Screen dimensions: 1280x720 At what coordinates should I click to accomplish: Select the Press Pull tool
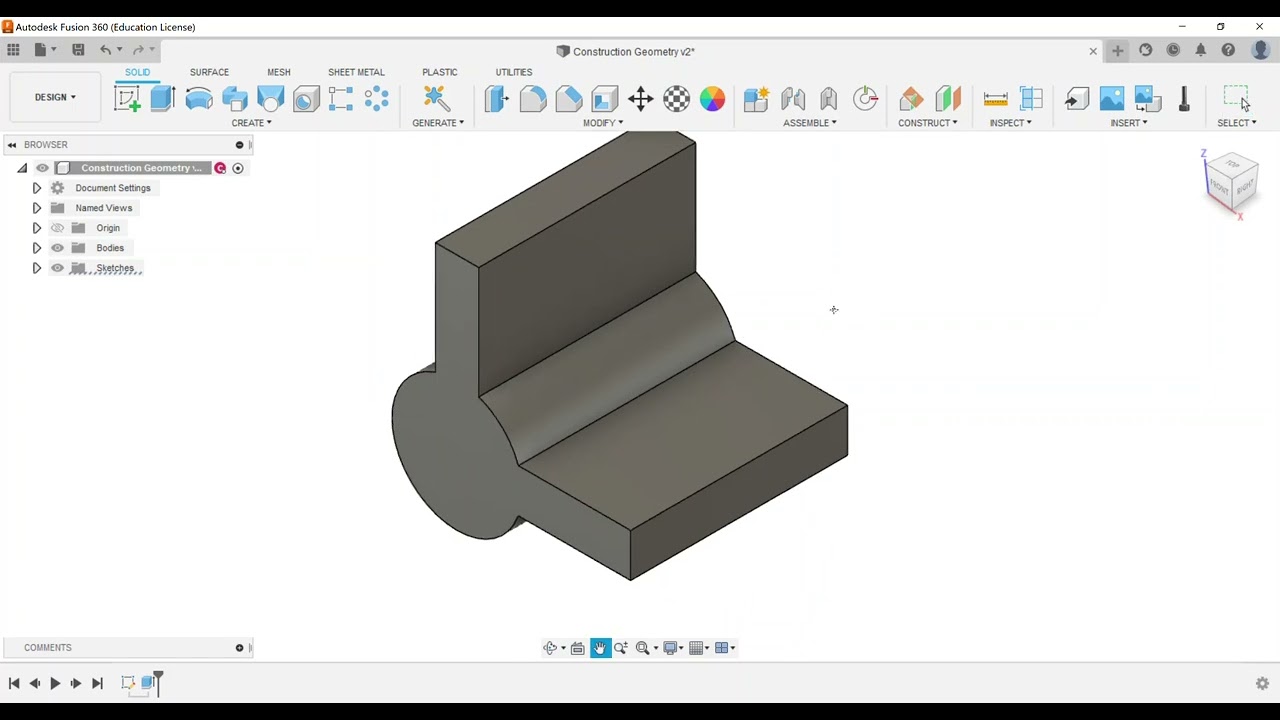(497, 98)
